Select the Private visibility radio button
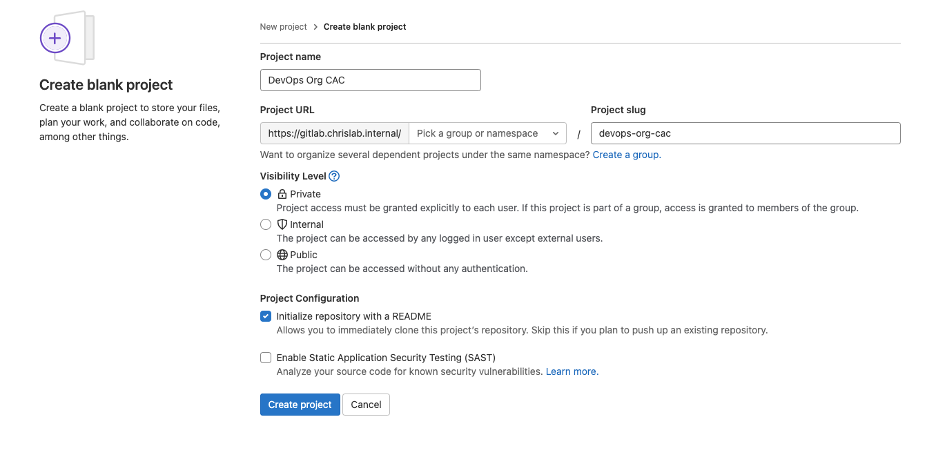Screen dimensions: 936x466 click(266, 194)
